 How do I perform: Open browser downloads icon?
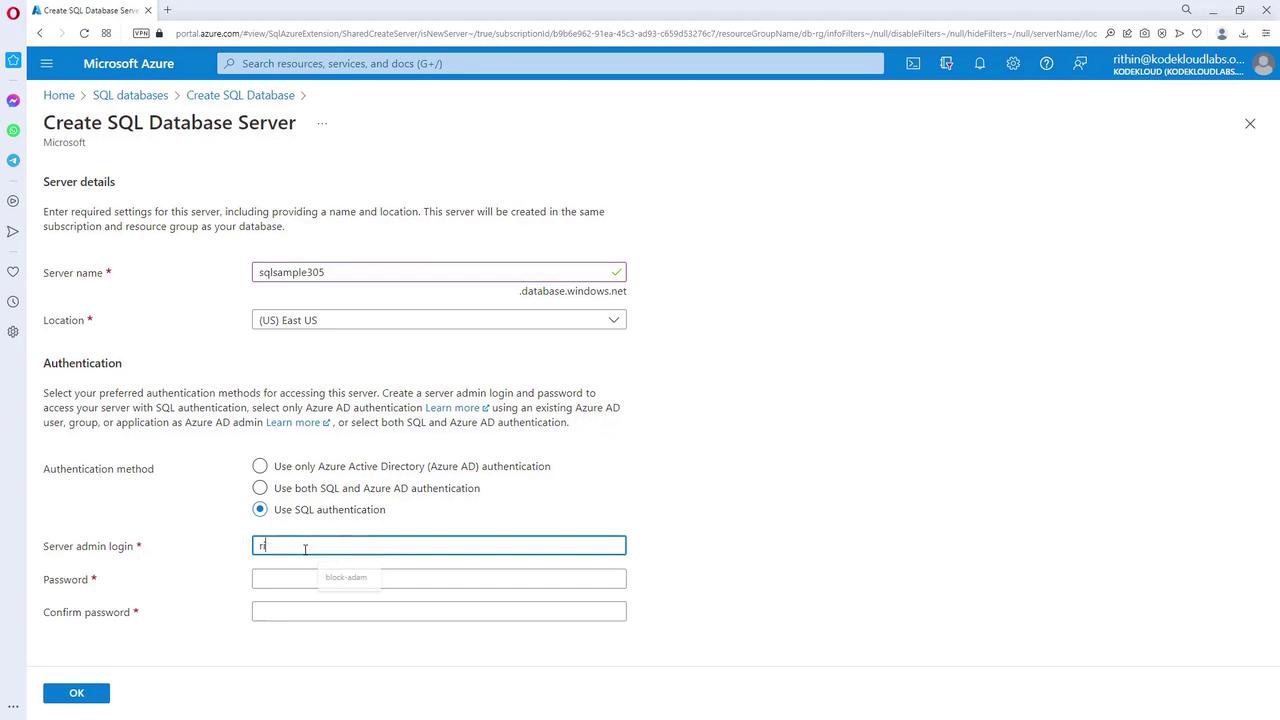1244,33
